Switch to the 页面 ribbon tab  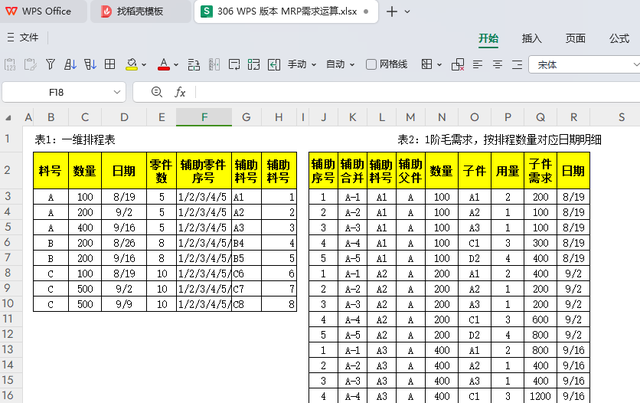[576, 38]
